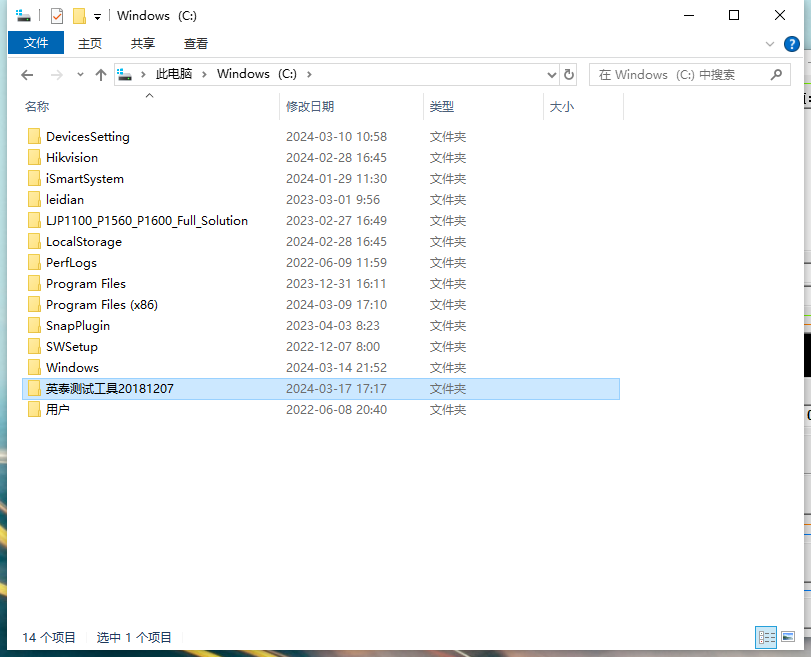Click the magnifier search icon

(x=776, y=75)
